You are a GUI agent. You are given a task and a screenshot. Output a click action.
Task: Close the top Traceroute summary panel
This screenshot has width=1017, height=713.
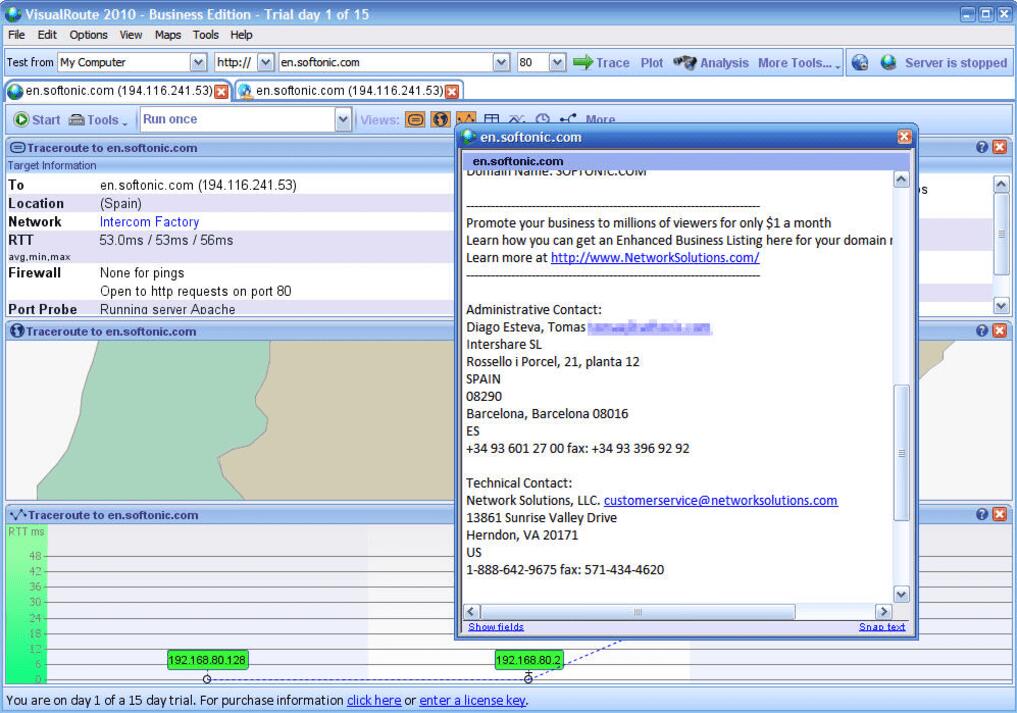999,147
